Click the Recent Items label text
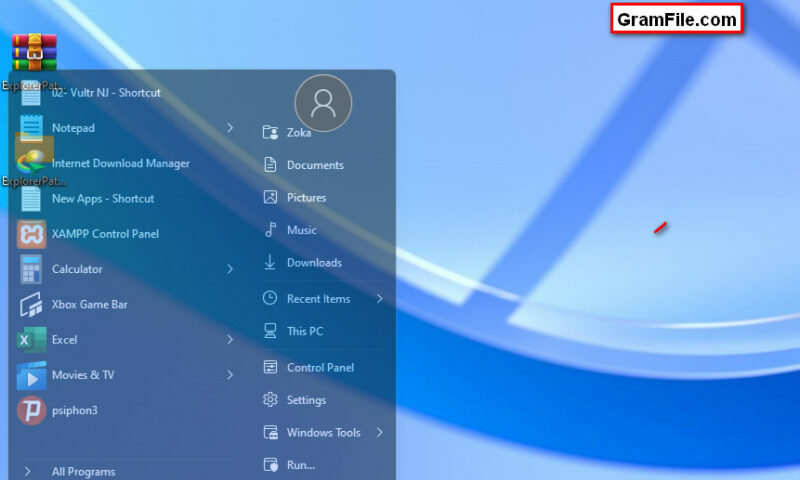The image size is (800, 480). [x=318, y=299]
